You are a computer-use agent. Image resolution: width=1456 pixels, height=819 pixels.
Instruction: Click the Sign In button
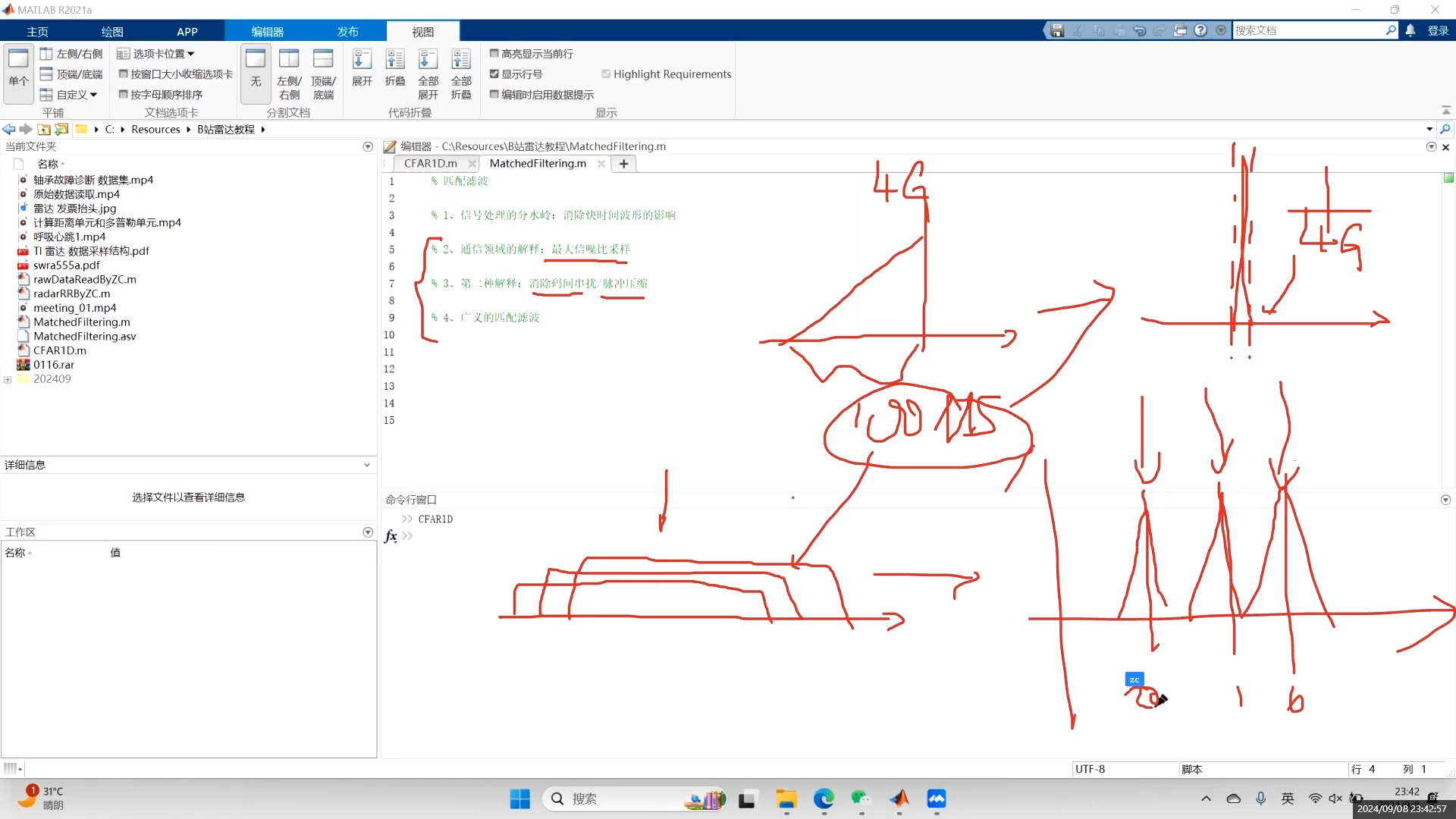click(x=1439, y=30)
